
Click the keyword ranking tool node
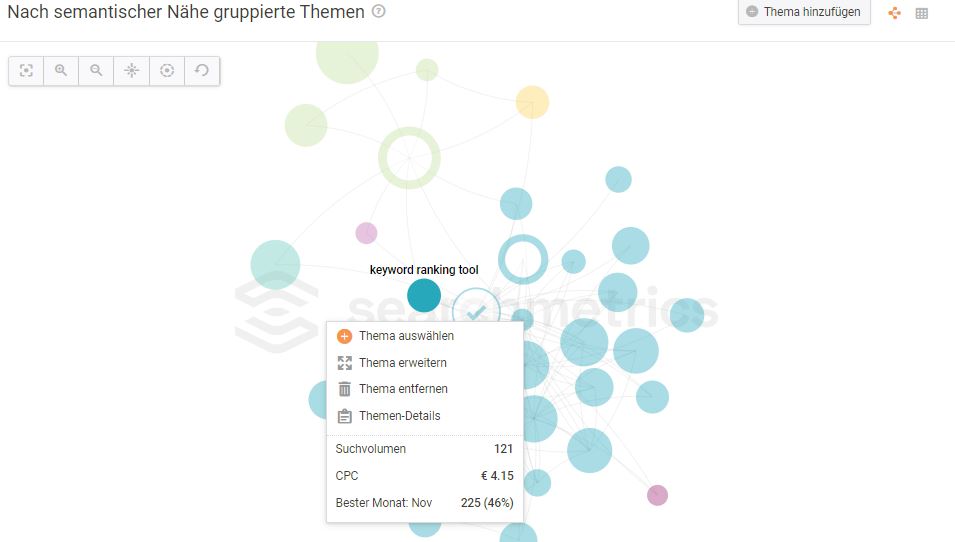click(424, 295)
